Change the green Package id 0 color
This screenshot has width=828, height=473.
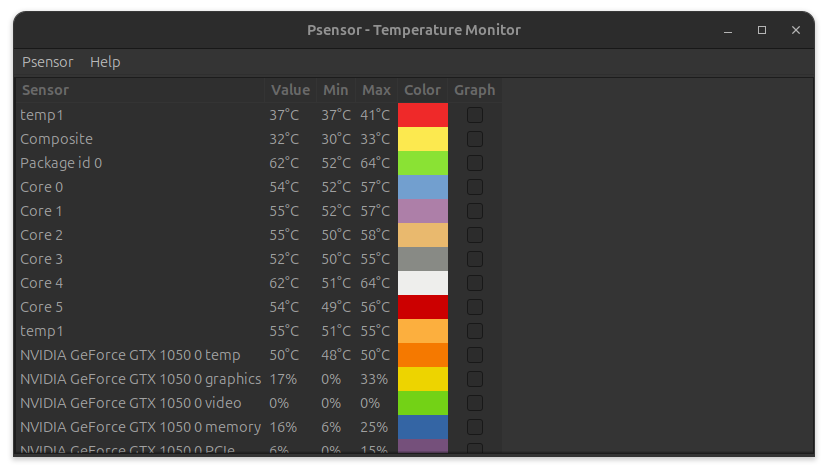pos(423,163)
